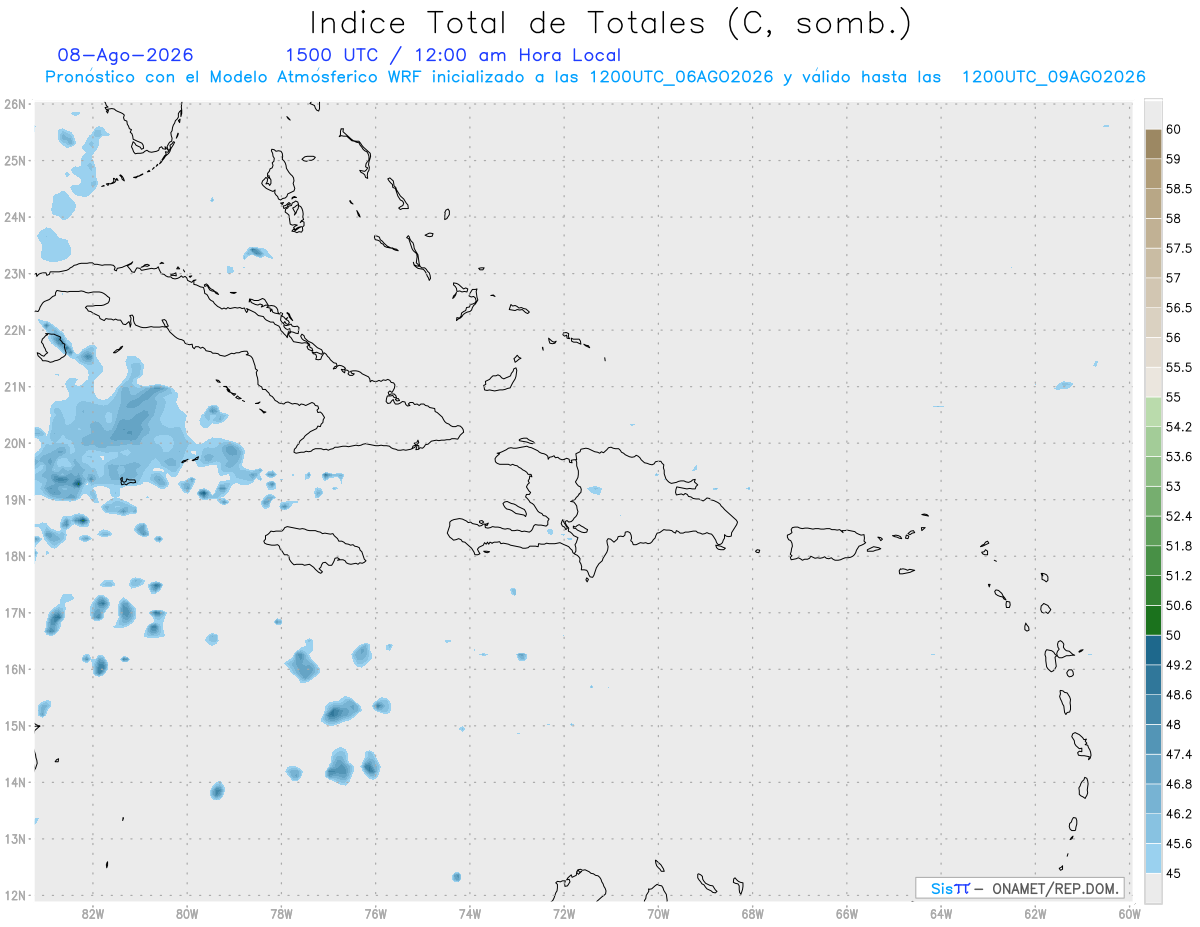The image size is (1200, 927).
Task: Click the 'Pronóstico con el Modelo Atmosferico WRF' line
Action: [x=595, y=77]
